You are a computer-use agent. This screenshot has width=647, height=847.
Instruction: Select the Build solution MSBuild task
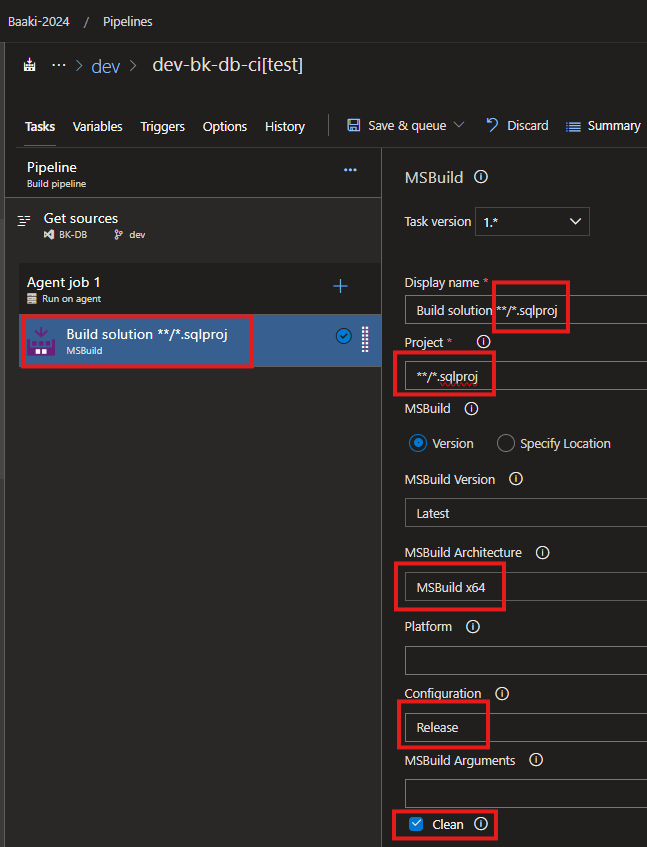click(200, 341)
